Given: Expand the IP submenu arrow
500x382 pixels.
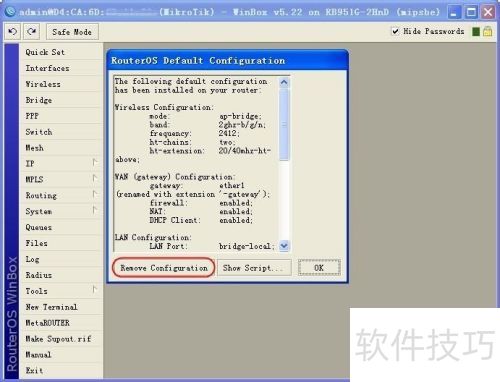Looking at the screenshot, I should pyautogui.click(x=95, y=163).
